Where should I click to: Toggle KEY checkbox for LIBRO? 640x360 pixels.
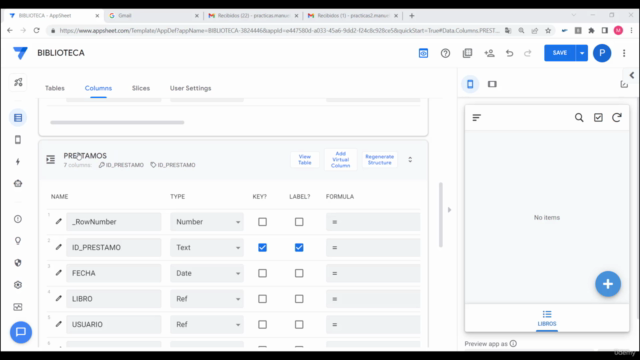(x=262, y=299)
